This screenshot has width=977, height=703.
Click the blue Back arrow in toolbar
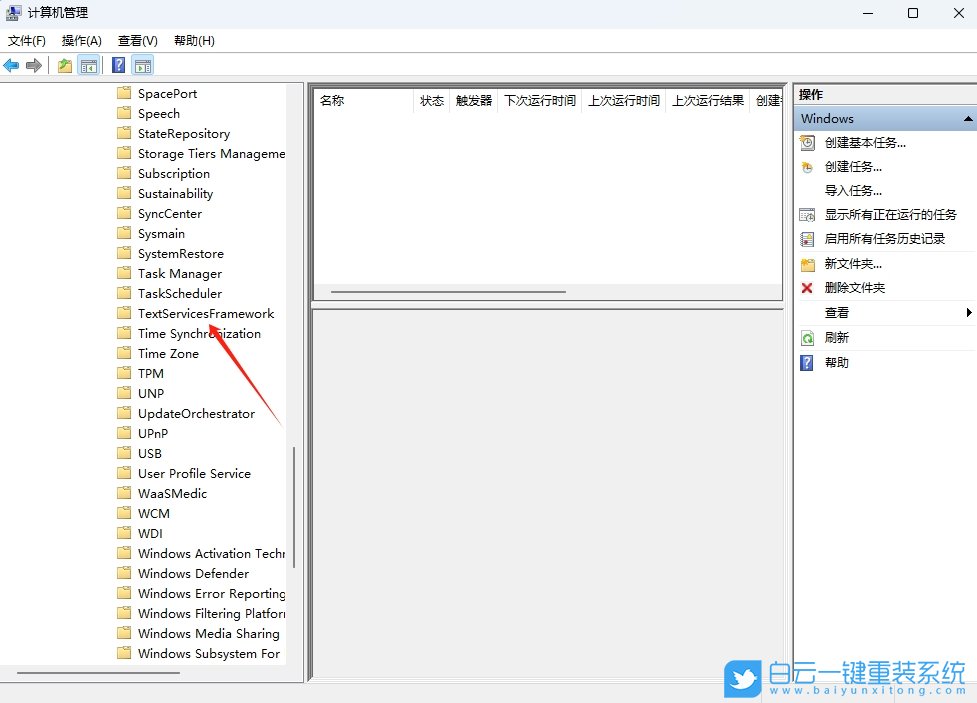pyautogui.click(x=11, y=66)
